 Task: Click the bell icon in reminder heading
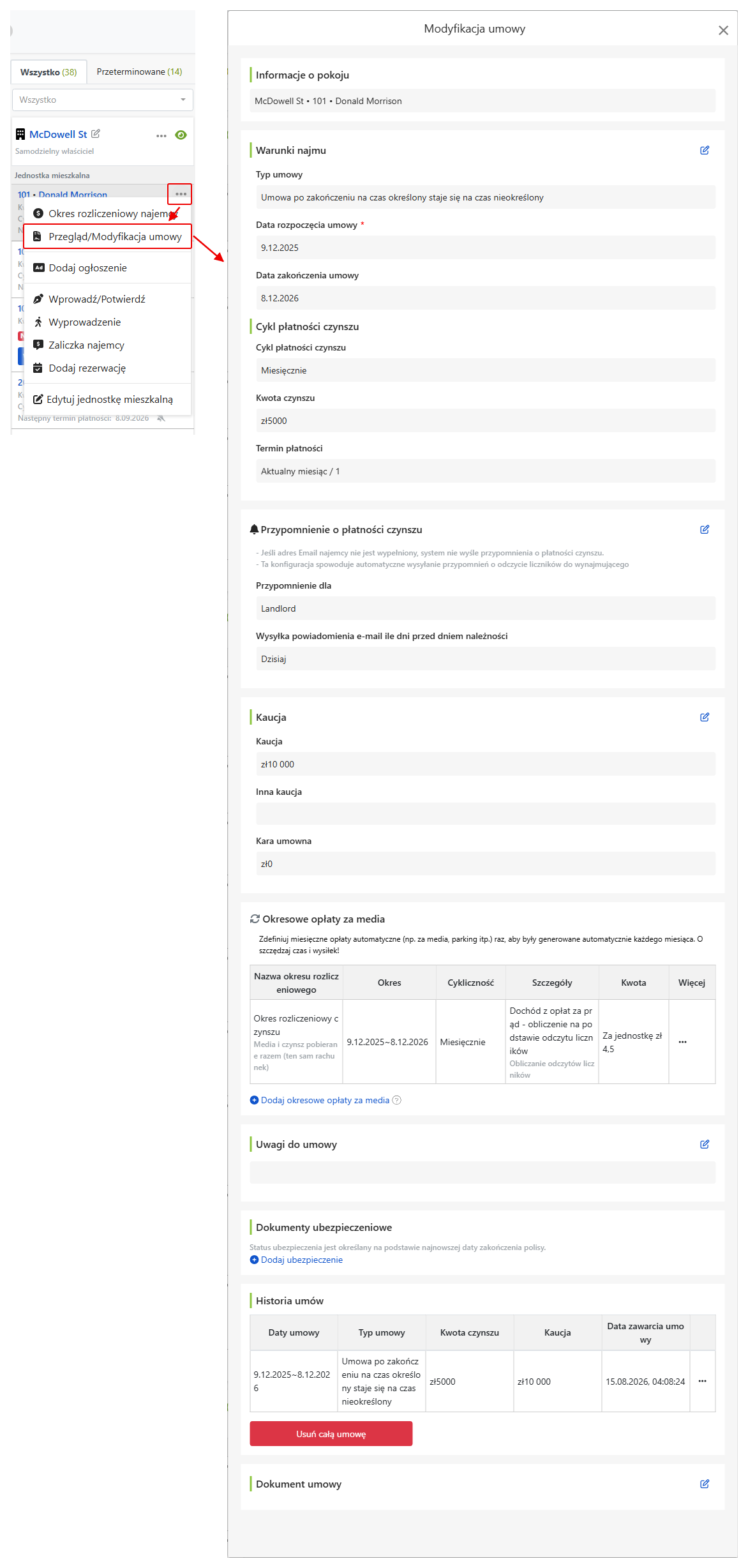click(254, 529)
